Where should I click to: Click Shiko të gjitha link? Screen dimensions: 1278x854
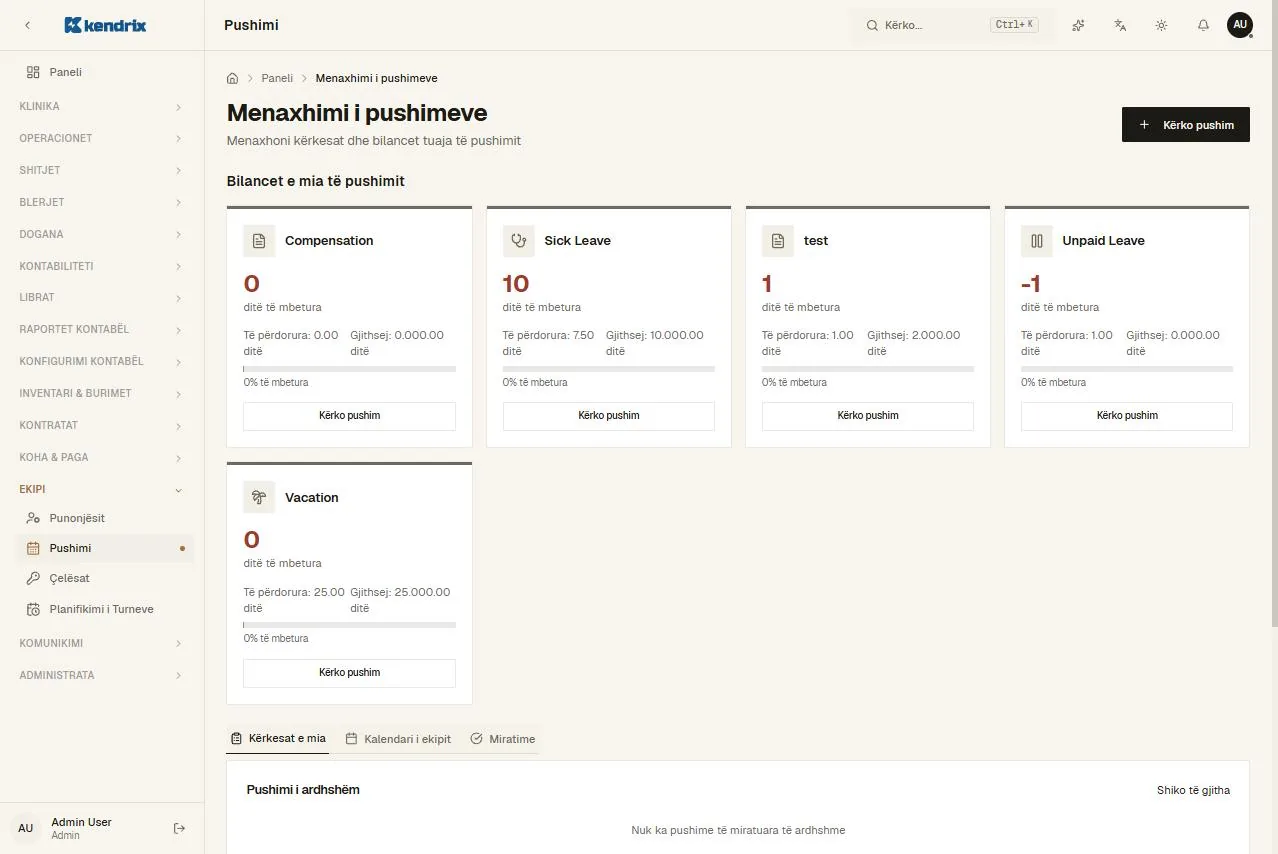click(1193, 790)
